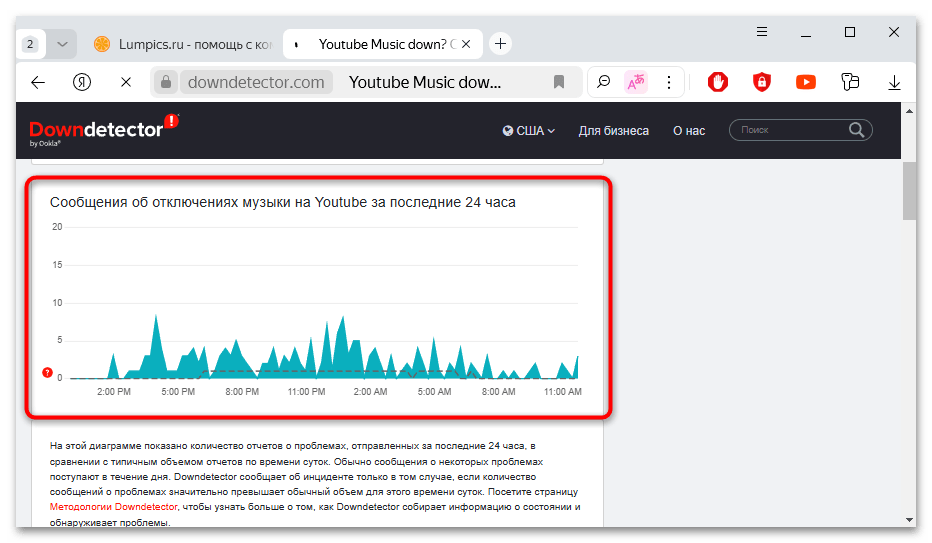Open the reviews speech bubble icon
The width and height of the screenshot is (932, 543).
click(x=603, y=81)
